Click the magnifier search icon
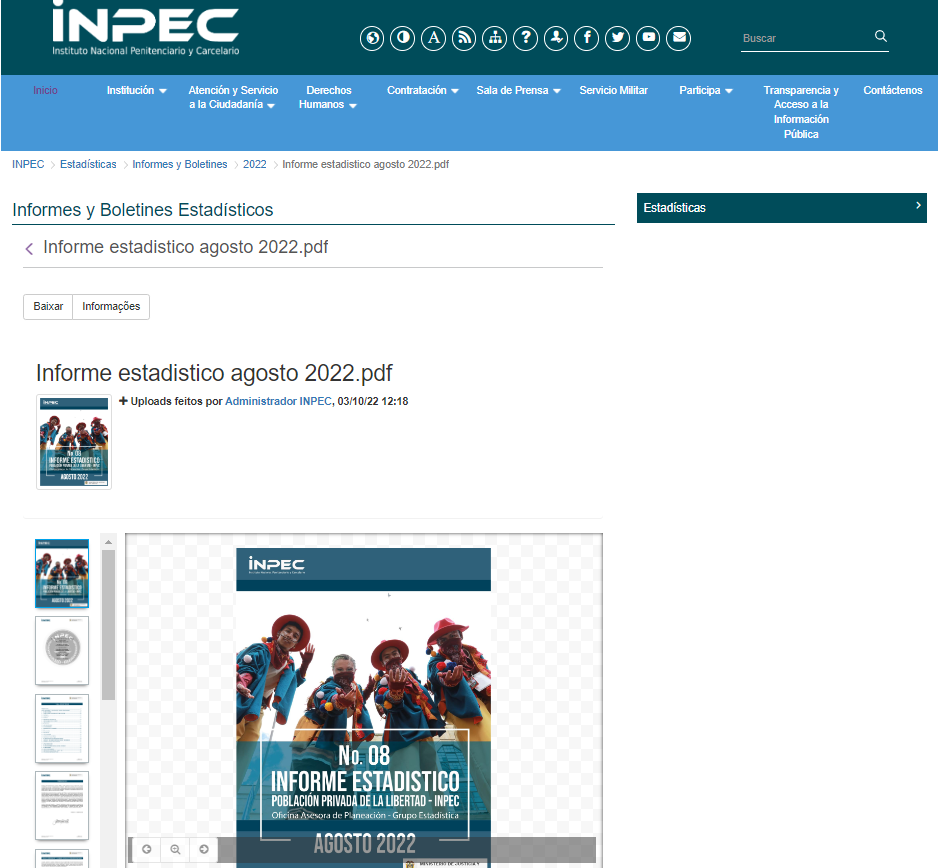 881,37
